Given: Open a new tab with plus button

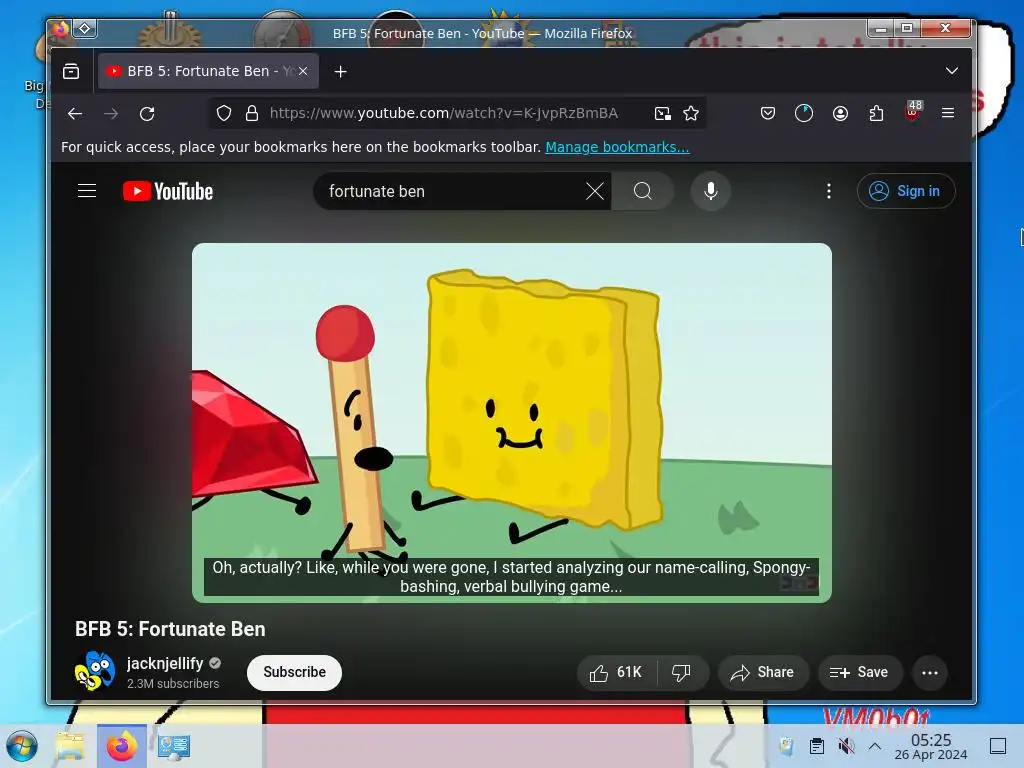Looking at the screenshot, I should click(340, 72).
